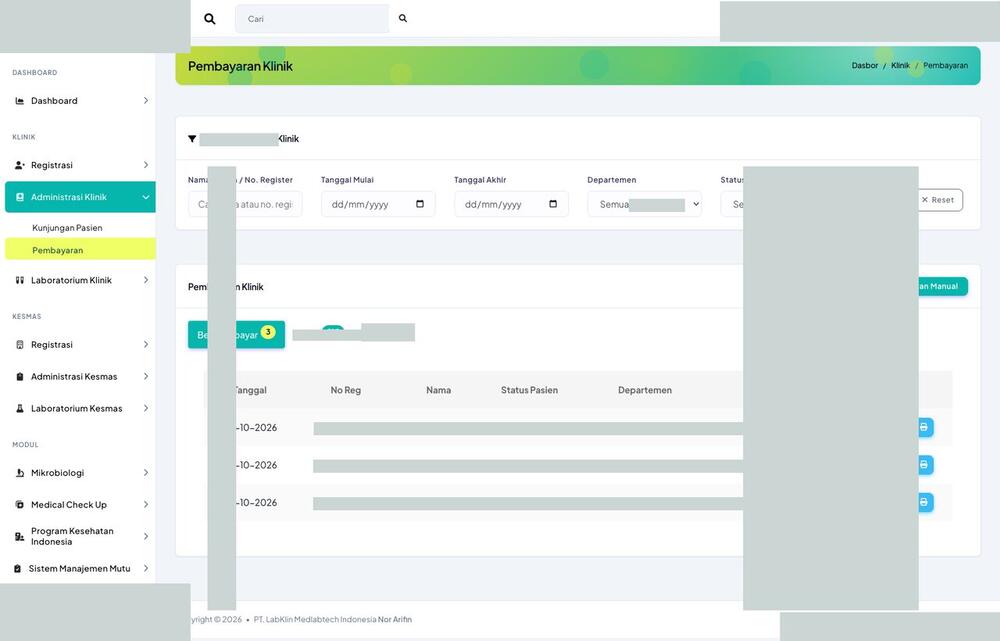Click the No Reg column header
1000x641 pixels.
tap(346, 390)
